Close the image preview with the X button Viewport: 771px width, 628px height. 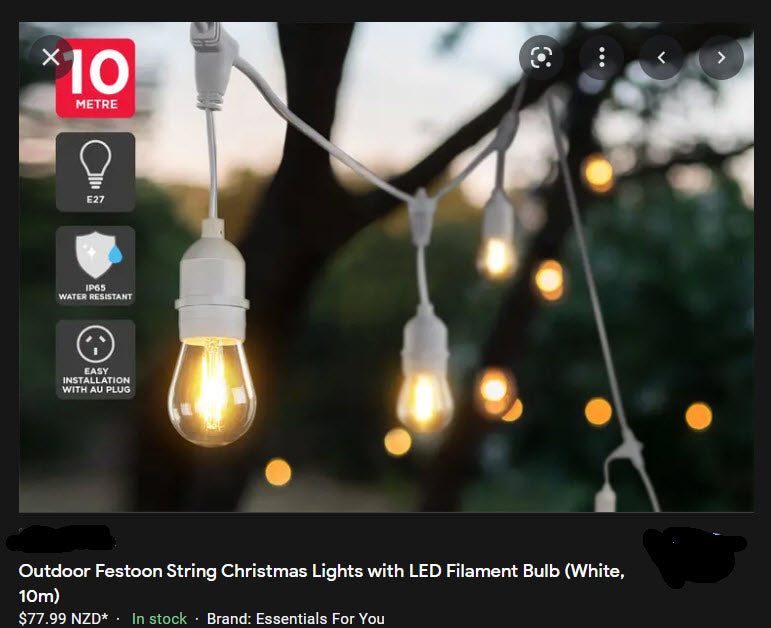click(x=51, y=58)
